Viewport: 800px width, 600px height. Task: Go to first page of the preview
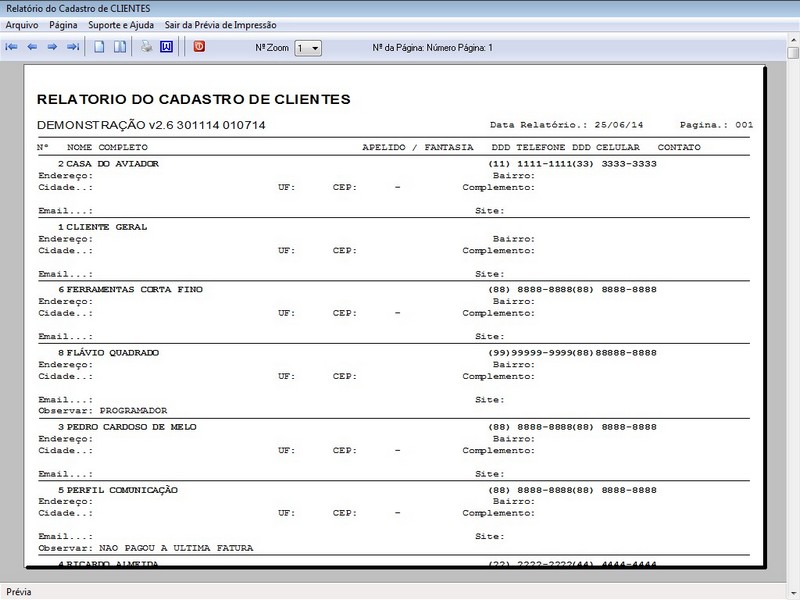(12, 47)
